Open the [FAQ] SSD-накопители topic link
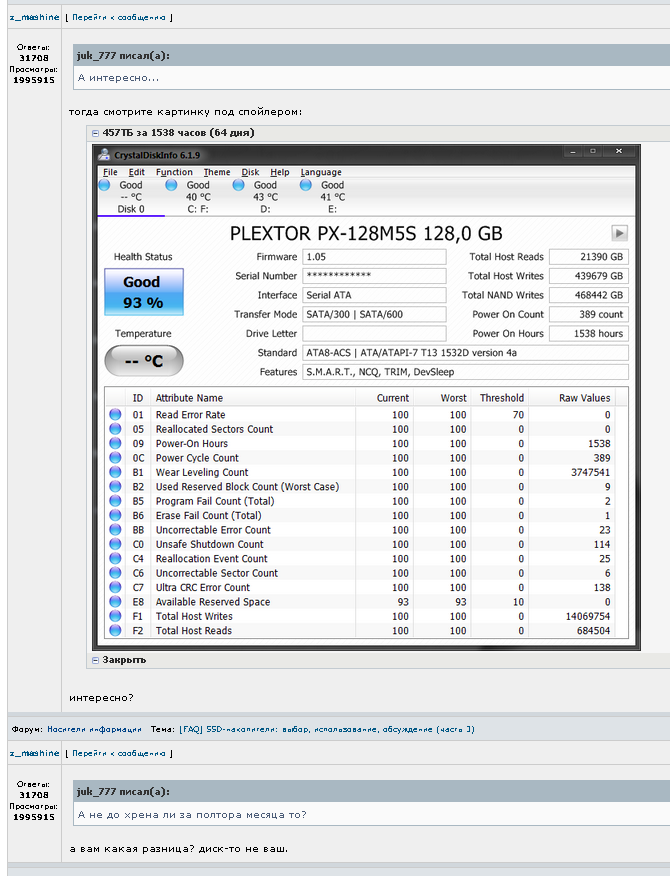Viewport: 670px width, 876px height. coord(327,729)
